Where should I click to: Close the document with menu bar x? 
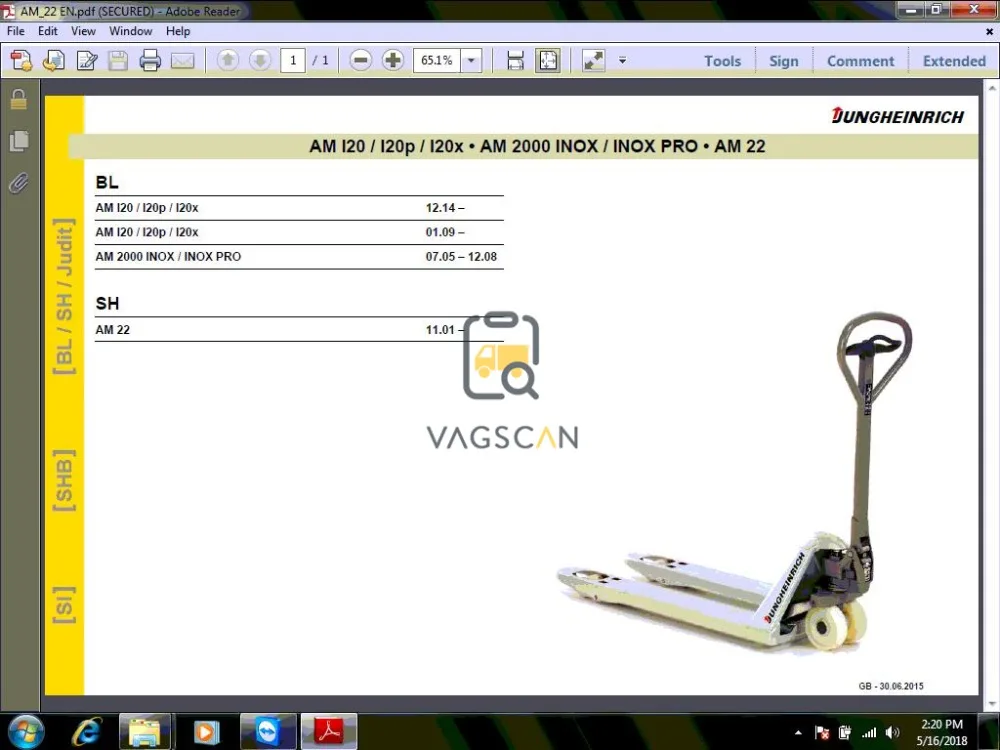coord(989,31)
